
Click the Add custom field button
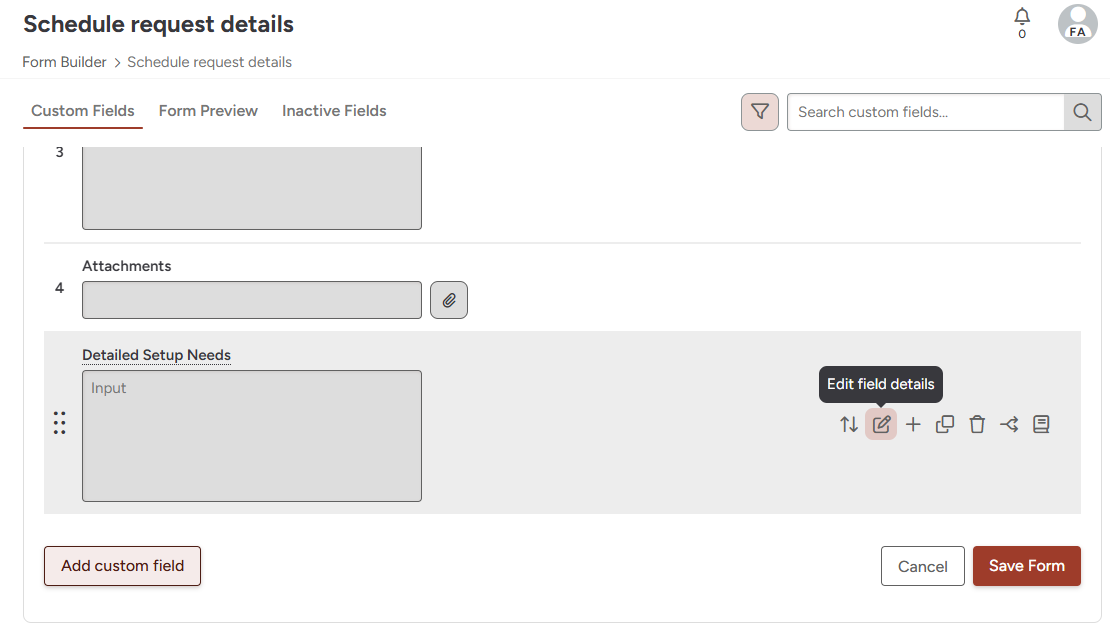pos(122,566)
